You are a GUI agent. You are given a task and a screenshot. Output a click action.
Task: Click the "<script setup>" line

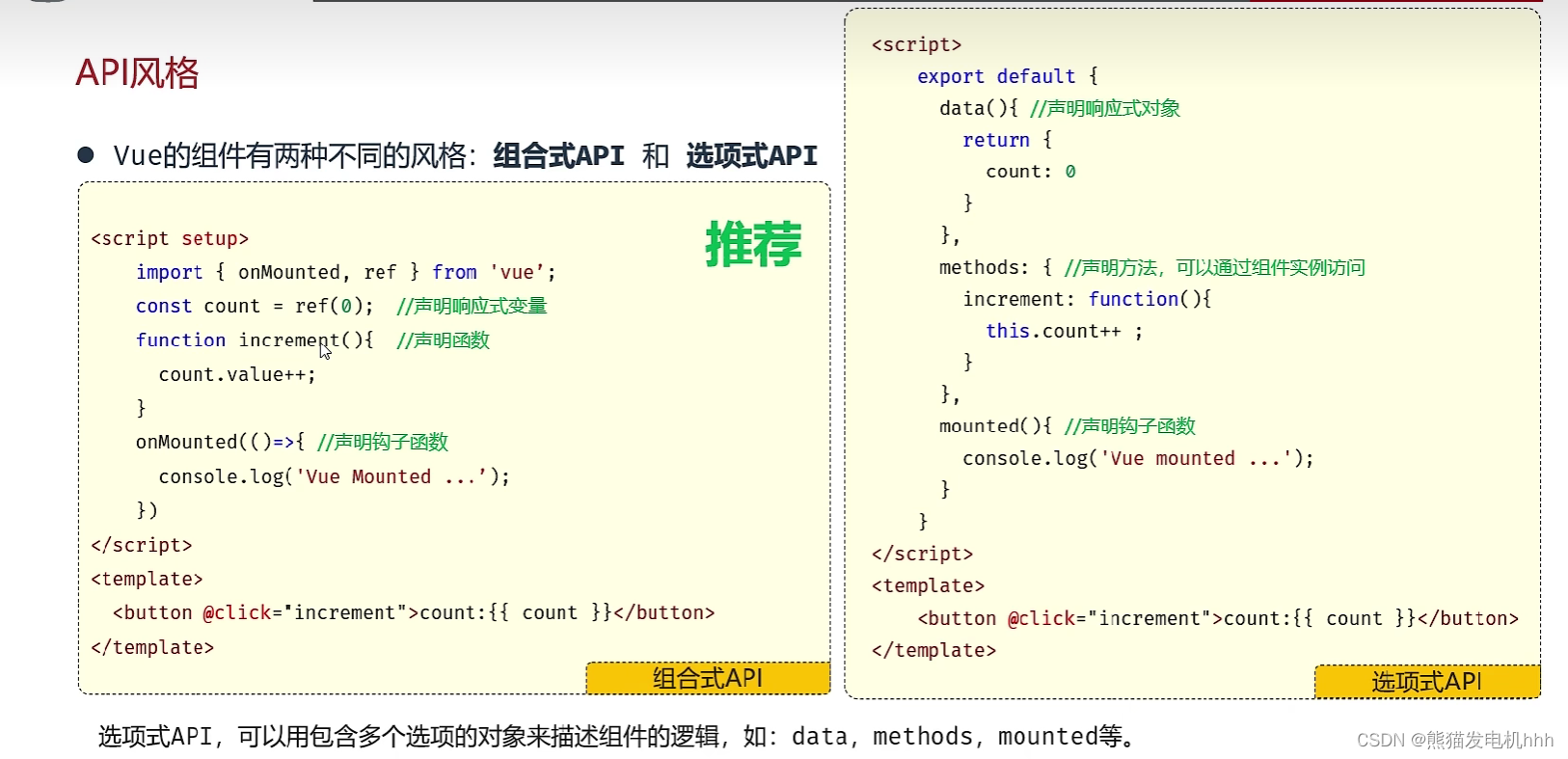pos(170,238)
